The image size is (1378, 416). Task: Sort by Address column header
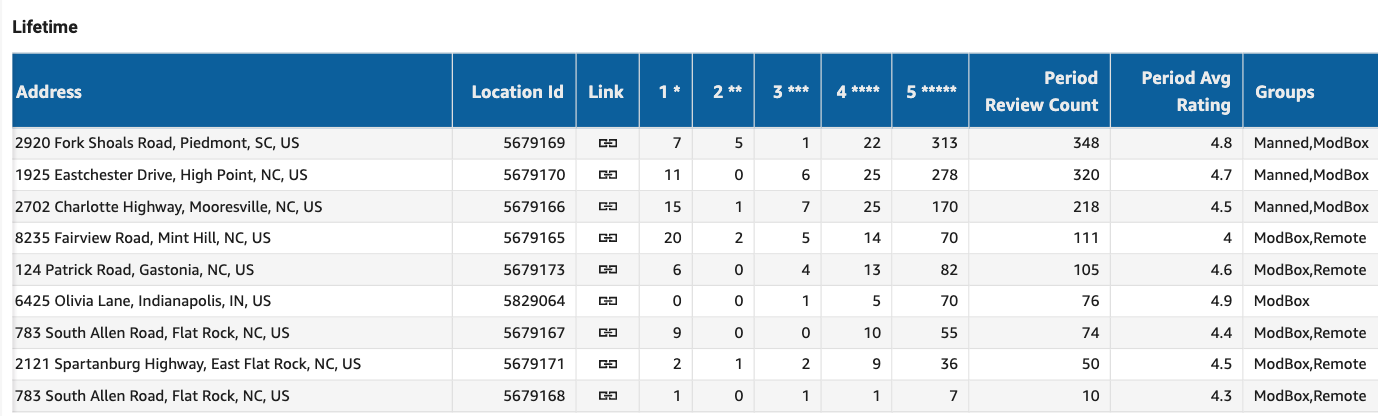(x=49, y=92)
